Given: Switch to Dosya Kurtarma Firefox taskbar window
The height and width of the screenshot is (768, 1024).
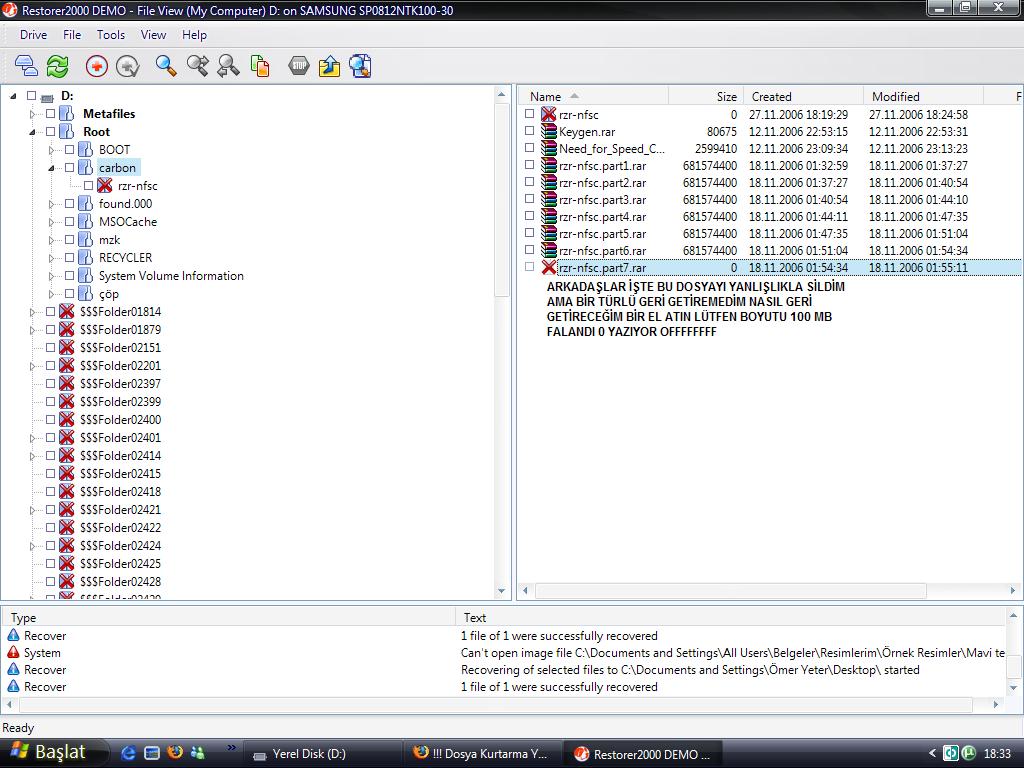Looking at the screenshot, I should pyautogui.click(x=481, y=754).
